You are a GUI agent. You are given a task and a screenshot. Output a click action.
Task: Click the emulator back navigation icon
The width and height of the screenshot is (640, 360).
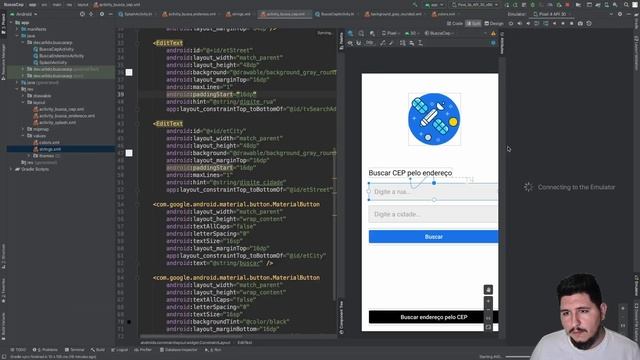tap(554, 24)
